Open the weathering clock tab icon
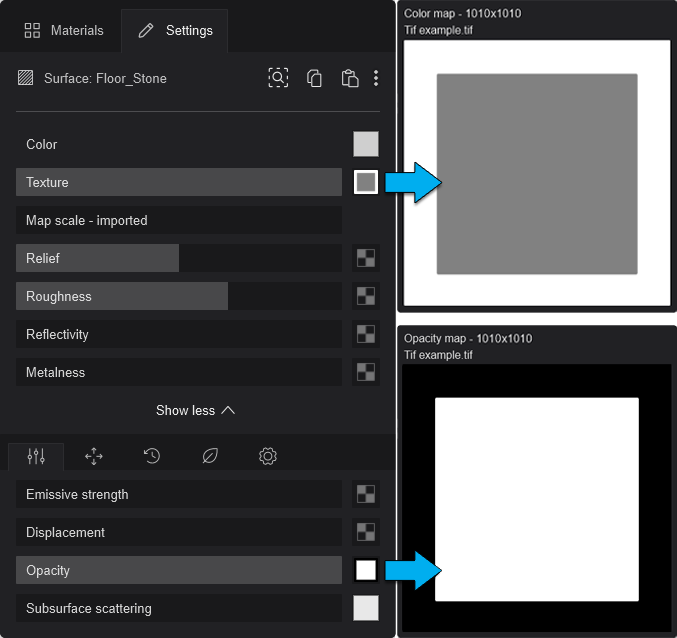 point(152,456)
